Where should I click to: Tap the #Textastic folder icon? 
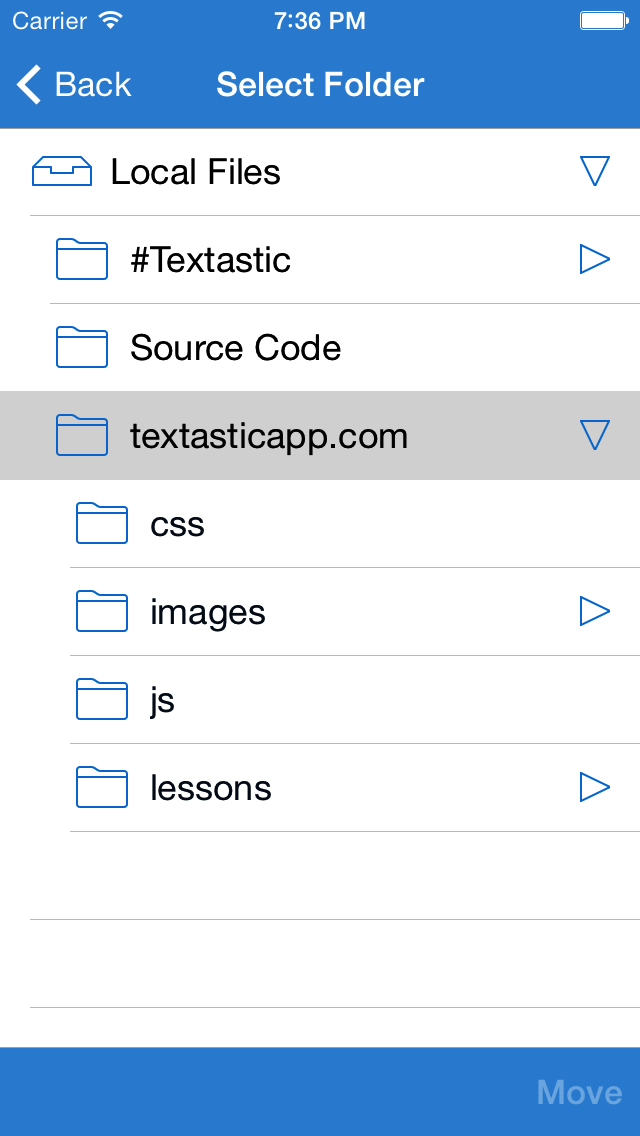pyautogui.click(x=82, y=260)
